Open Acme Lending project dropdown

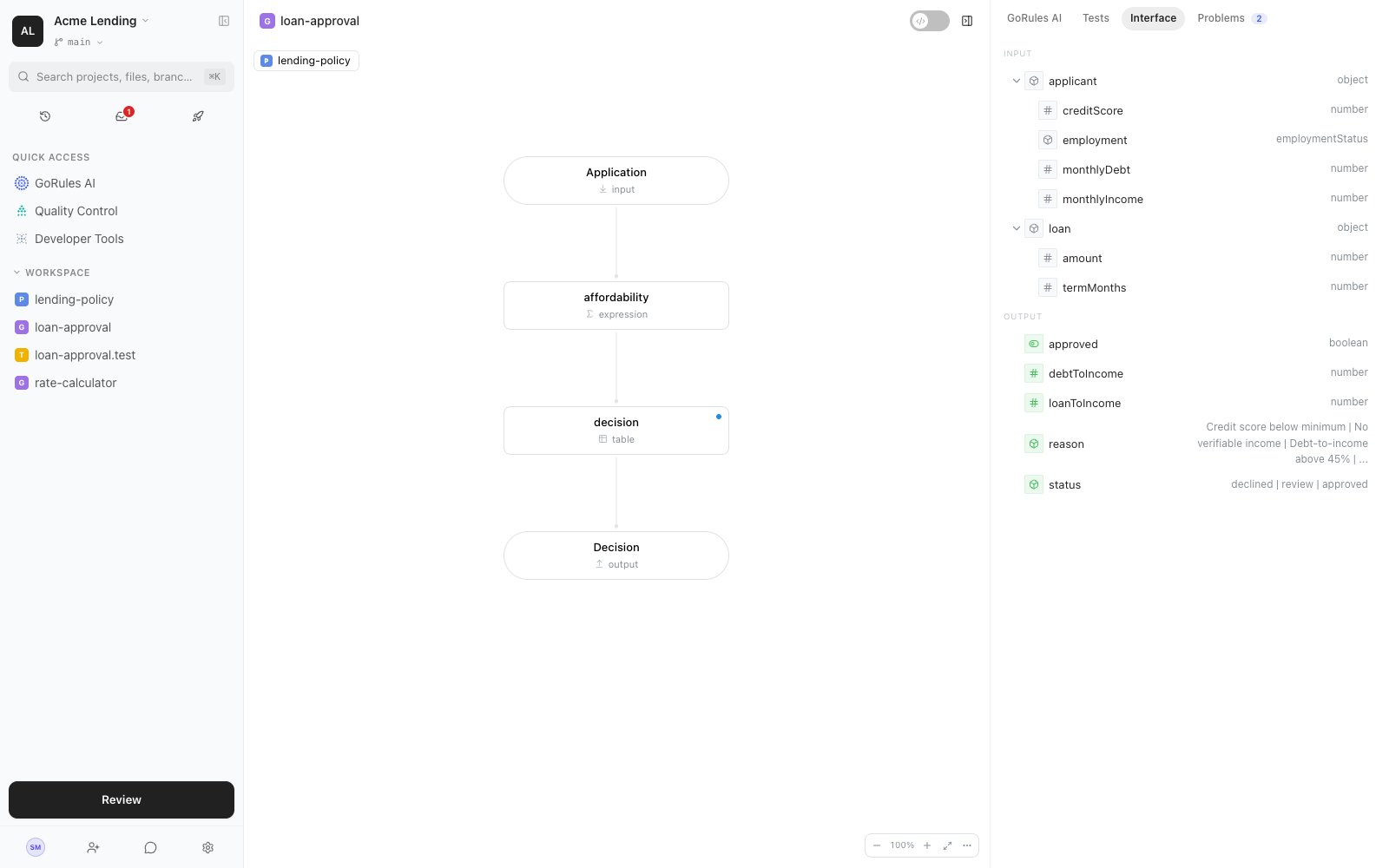(102, 21)
